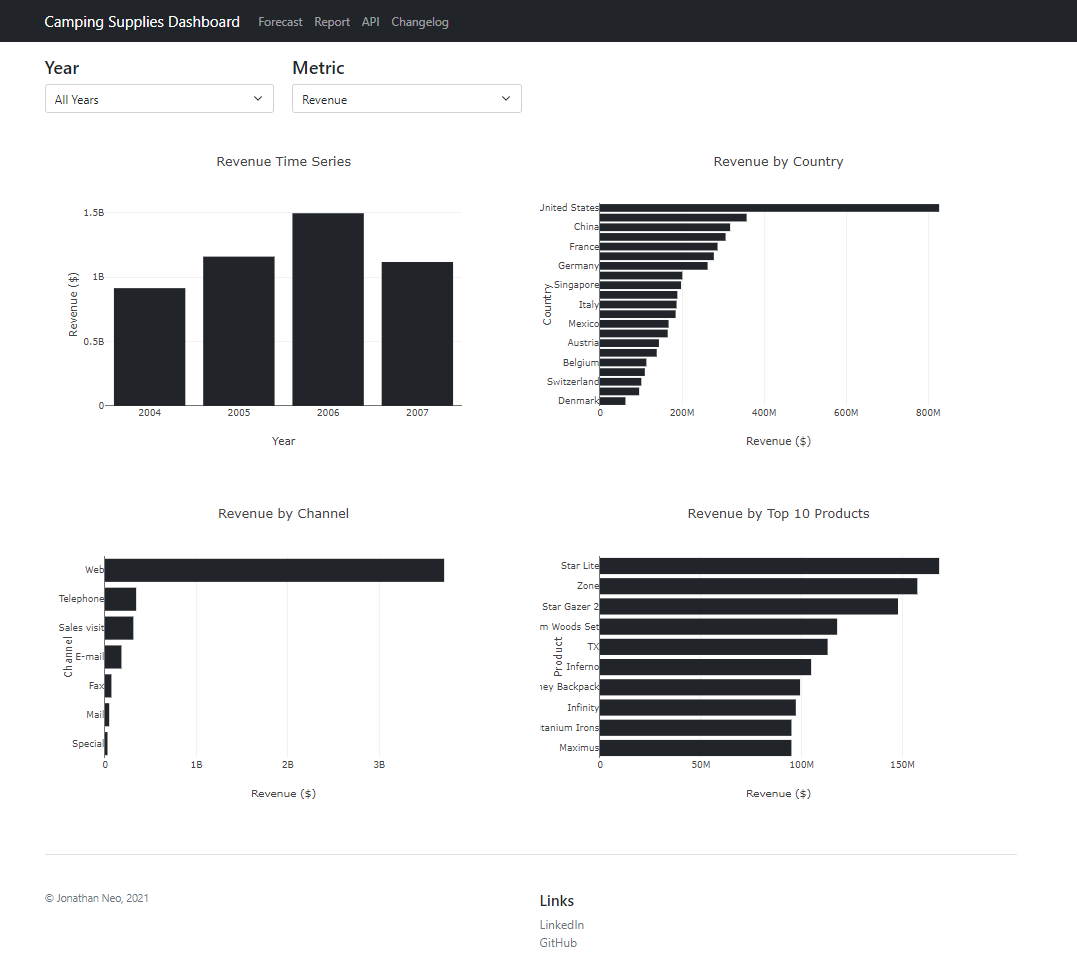Click the United States country bar
The width and height of the screenshot is (1077, 964).
coord(769,208)
